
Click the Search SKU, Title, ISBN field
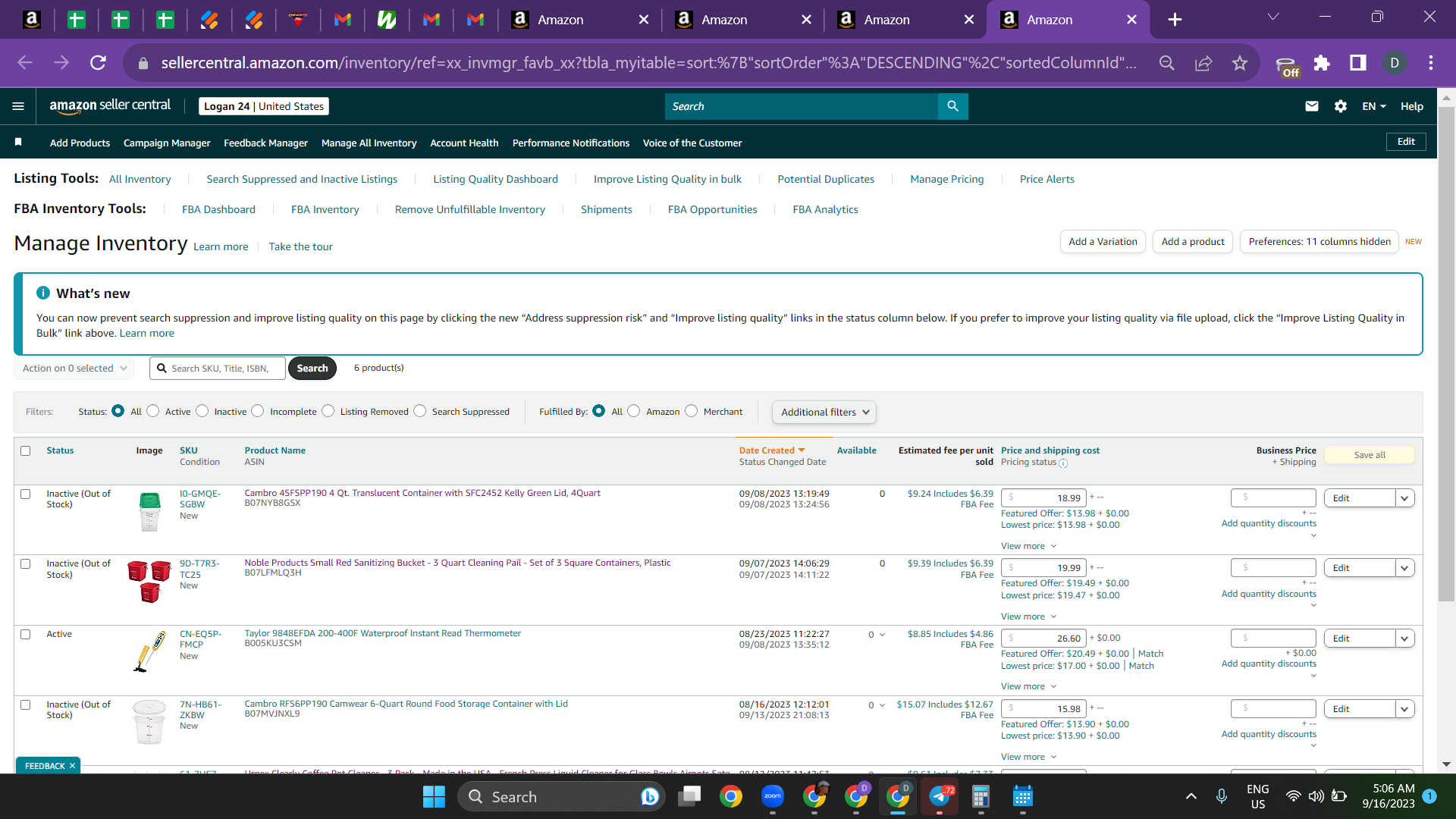coord(218,369)
